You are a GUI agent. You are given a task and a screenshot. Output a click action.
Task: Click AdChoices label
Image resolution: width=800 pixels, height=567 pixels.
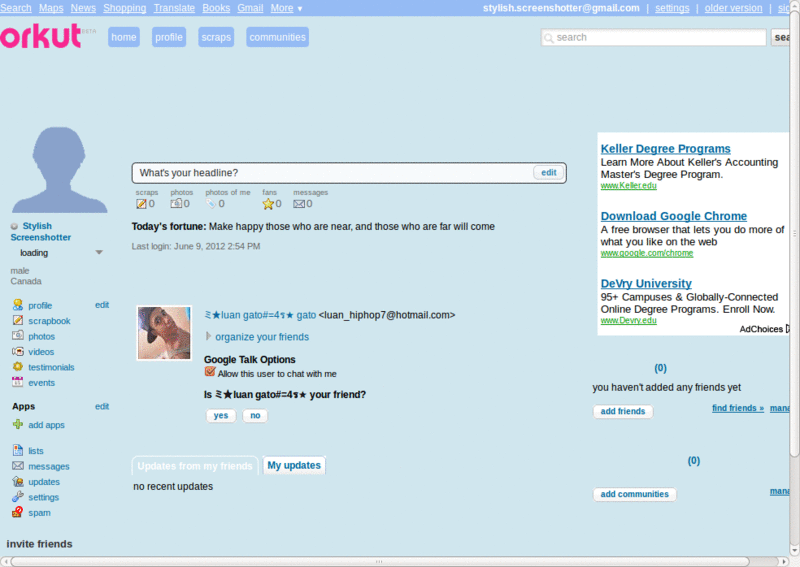[x=761, y=329]
